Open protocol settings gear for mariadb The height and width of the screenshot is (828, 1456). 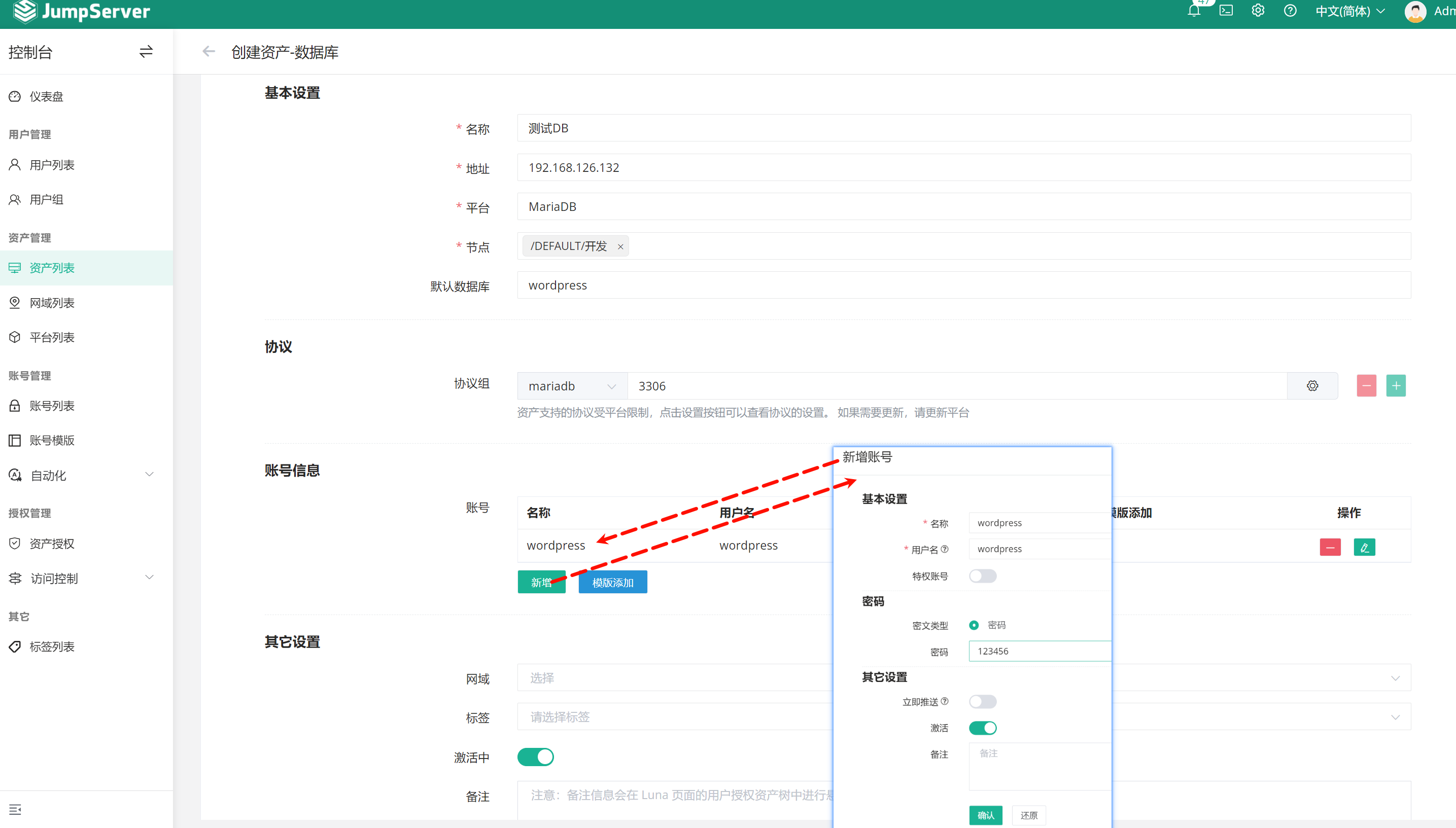point(1312,385)
